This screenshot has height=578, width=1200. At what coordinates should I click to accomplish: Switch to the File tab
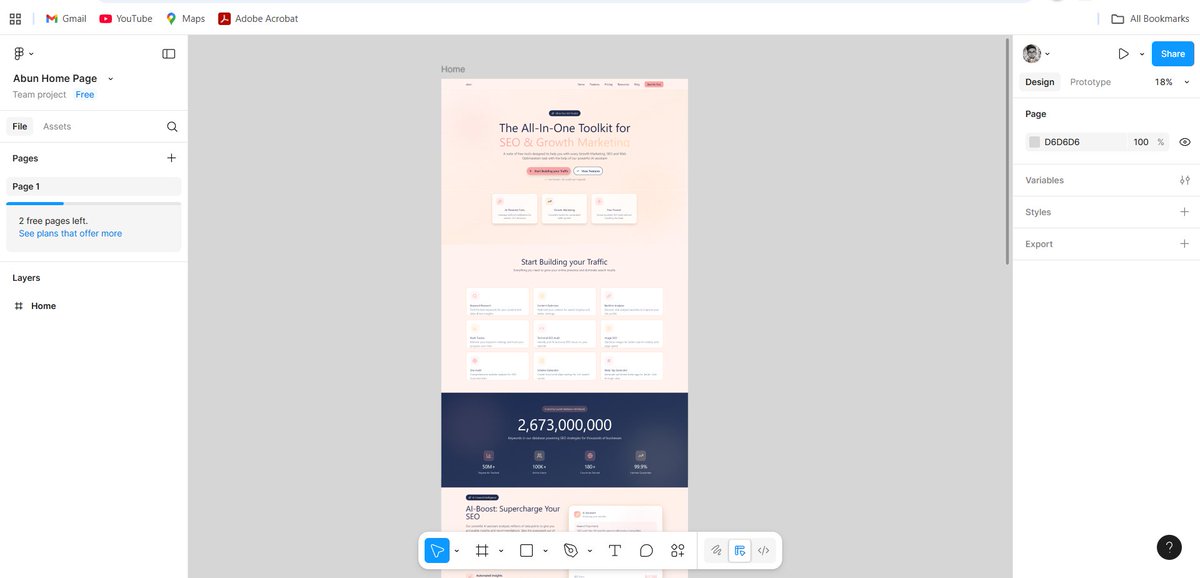point(20,127)
